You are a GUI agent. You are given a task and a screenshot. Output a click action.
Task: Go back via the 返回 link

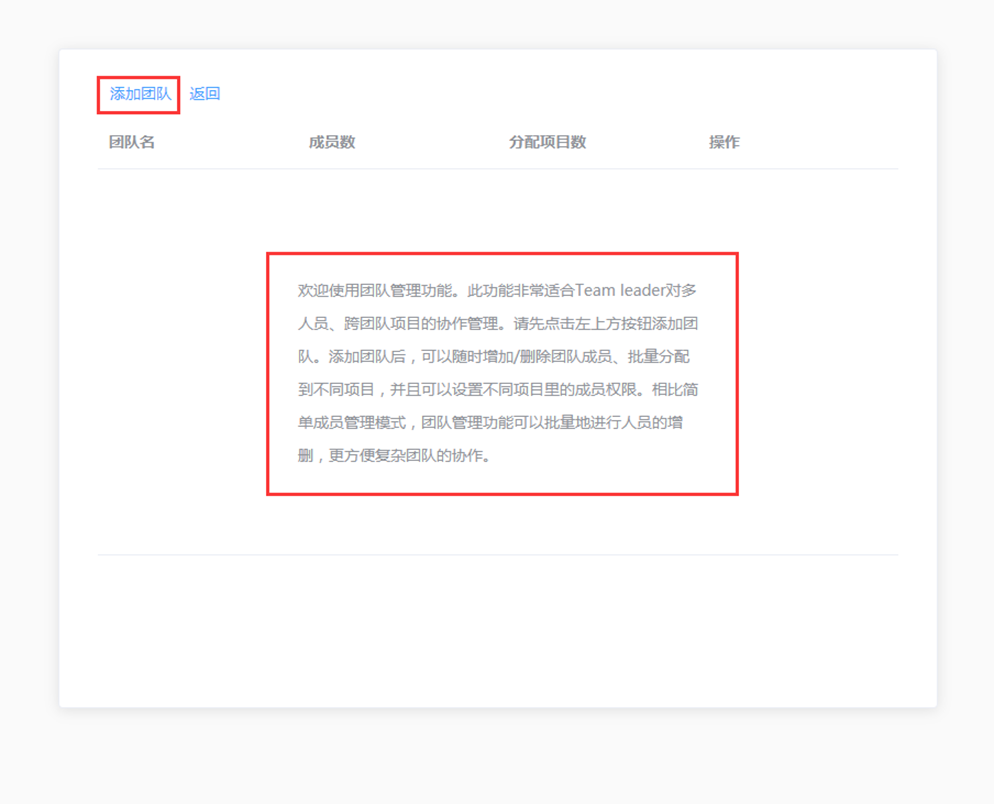pyautogui.click(x=205, y=94)
